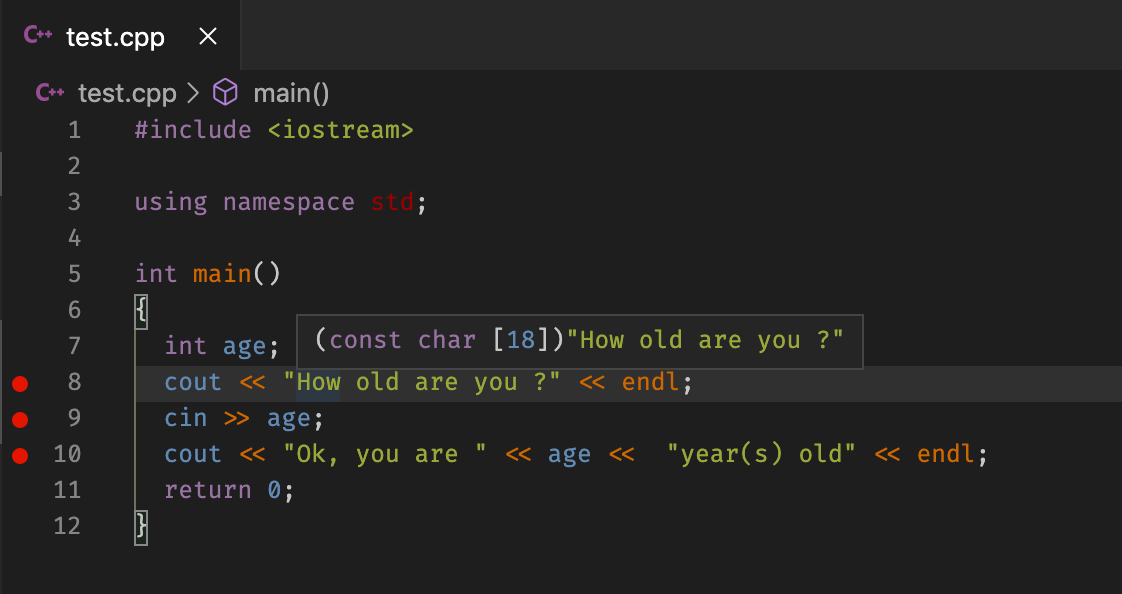Viewport: 1122px width, 594px height.
Task: Click the word endl on line 8
Action: click(651, 382)
